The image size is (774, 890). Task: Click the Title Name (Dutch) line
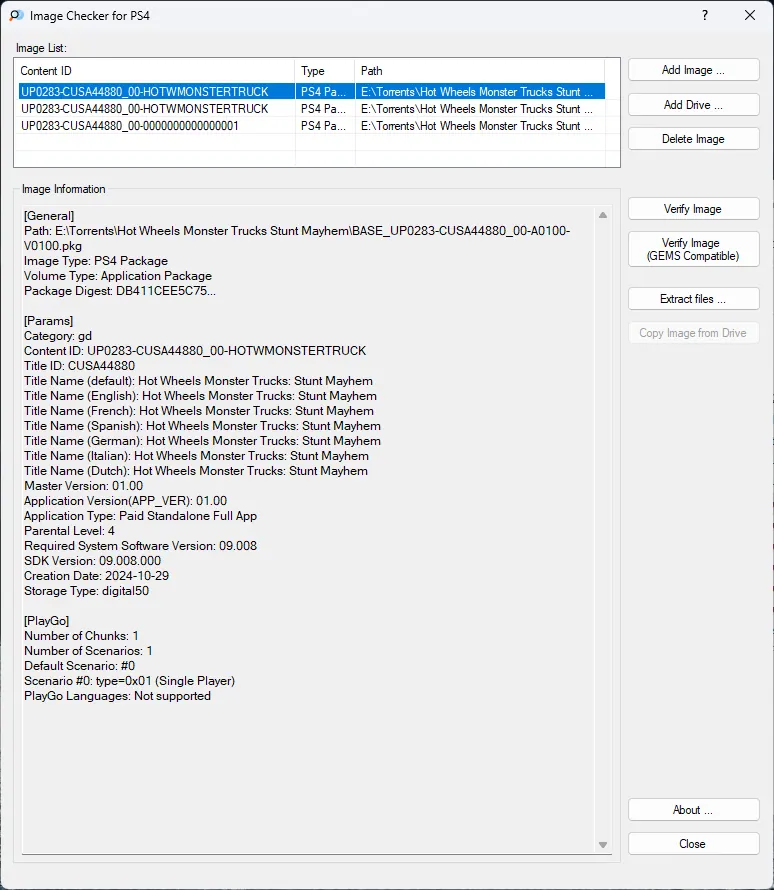[196, 471]
